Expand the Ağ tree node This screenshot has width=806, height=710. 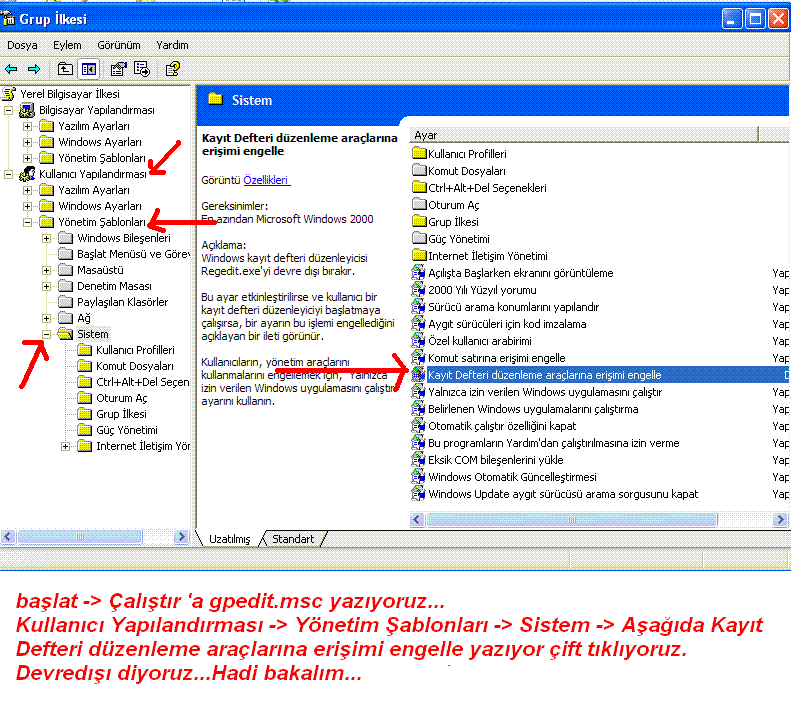(x=46, y=318)
